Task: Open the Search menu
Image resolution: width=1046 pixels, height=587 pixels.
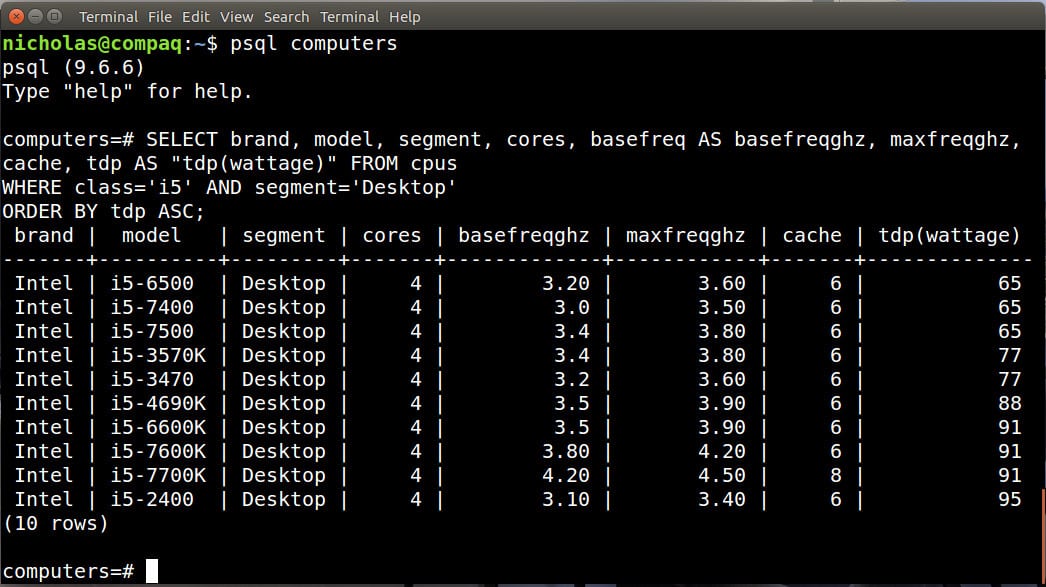Action: pyautogui.click(x=286, y=17)
